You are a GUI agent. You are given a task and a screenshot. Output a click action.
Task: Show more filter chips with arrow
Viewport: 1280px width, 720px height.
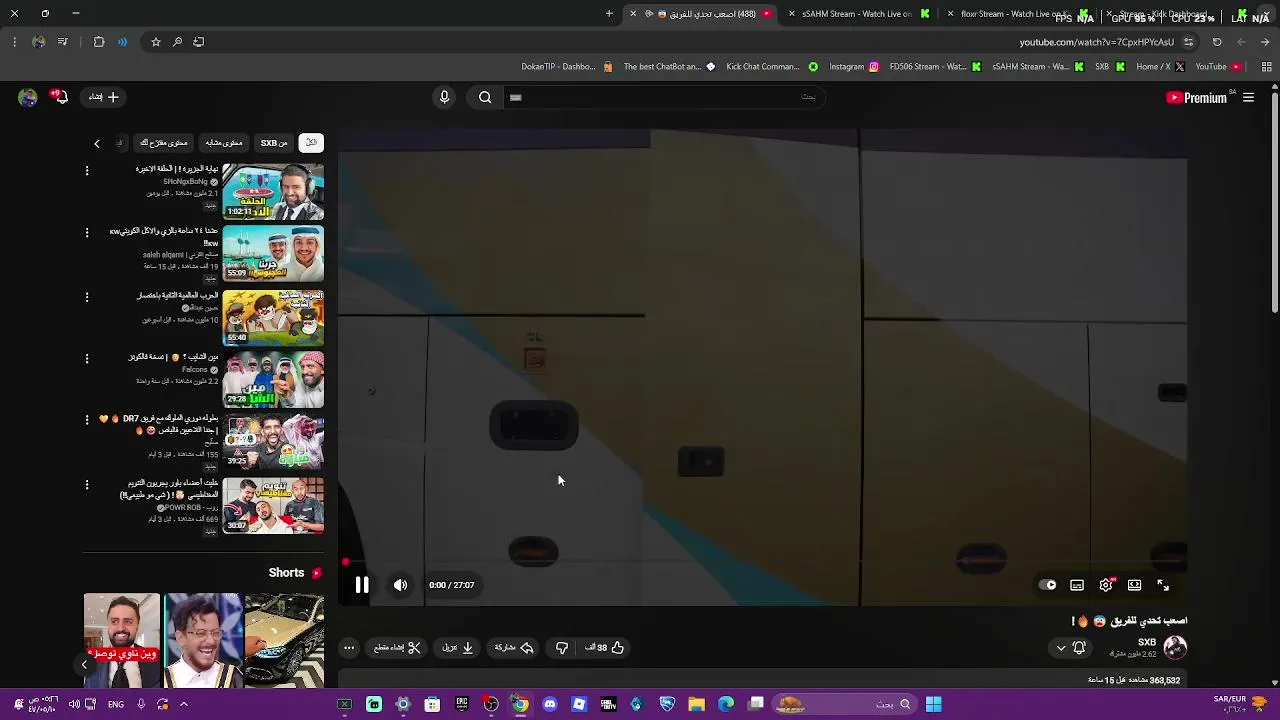(97, 143)
